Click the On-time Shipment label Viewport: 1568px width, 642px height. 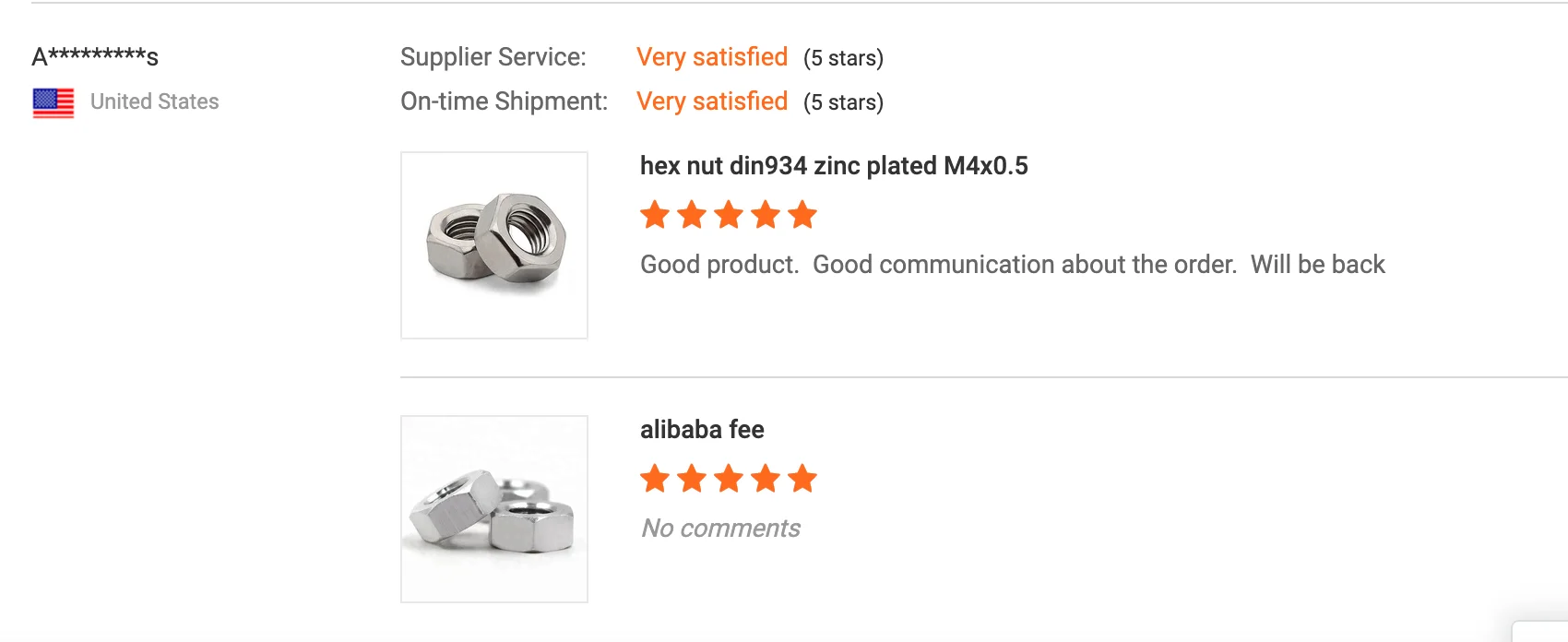tap(504, 101)
